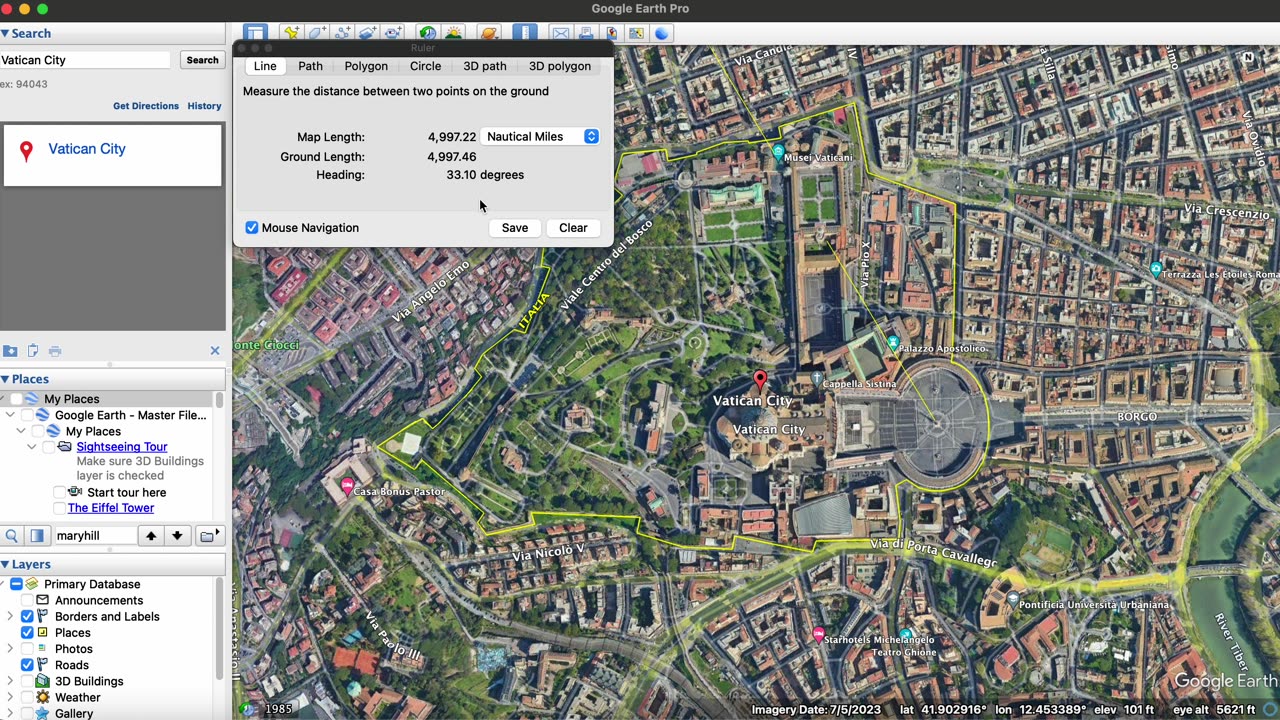Show historical imagery clock icon

(x=428, y=33)
